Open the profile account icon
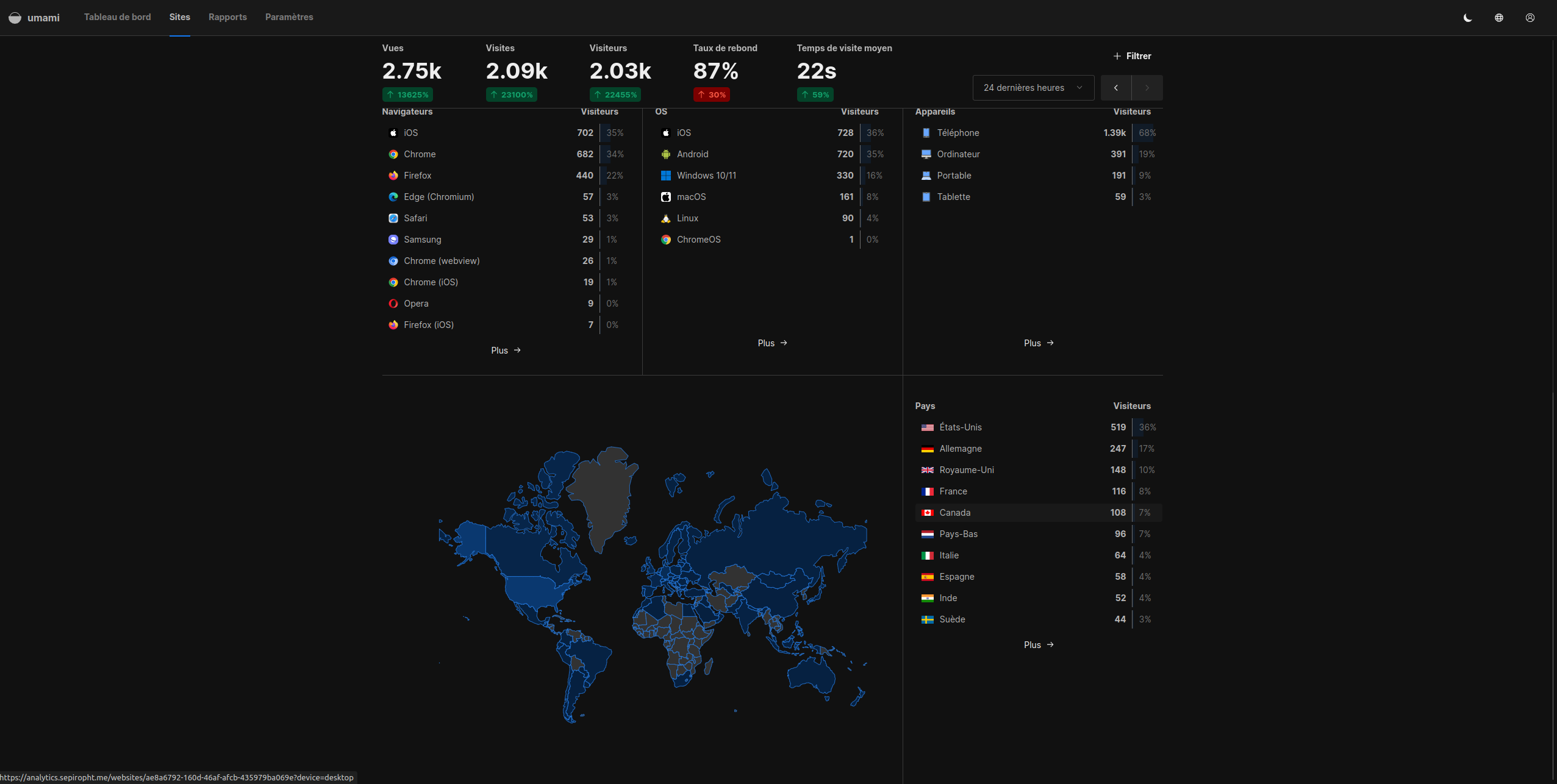The image size is (1557, 784). (1530, 17)
